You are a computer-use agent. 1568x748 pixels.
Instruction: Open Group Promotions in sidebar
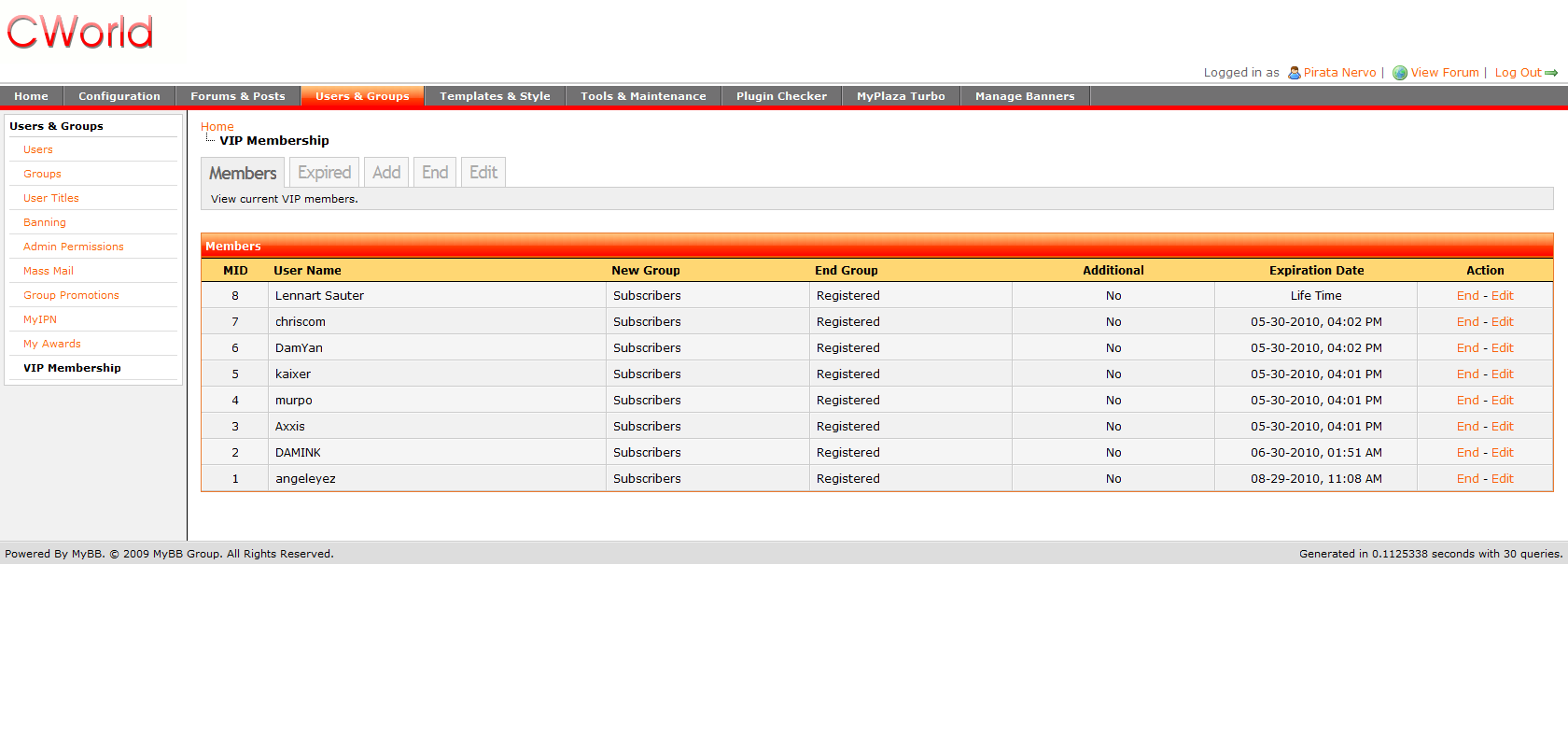coord(71,295)
